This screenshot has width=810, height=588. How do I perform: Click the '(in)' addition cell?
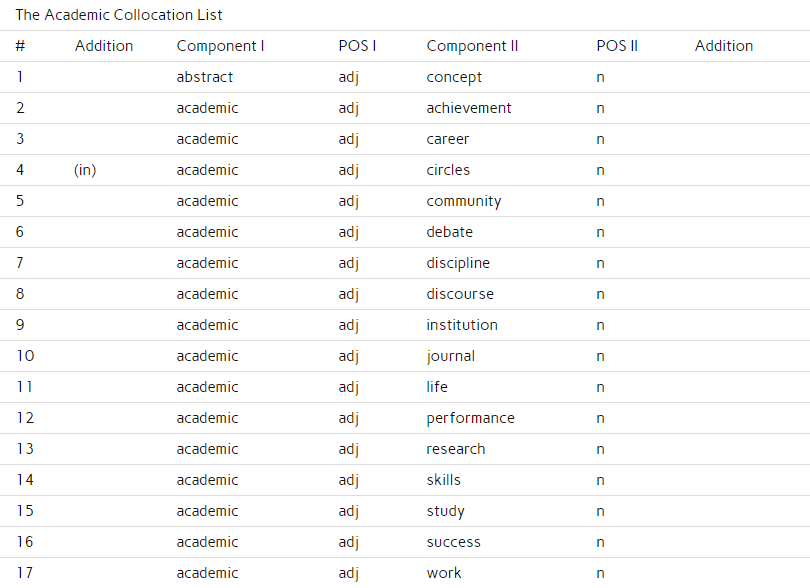point(85,170)
